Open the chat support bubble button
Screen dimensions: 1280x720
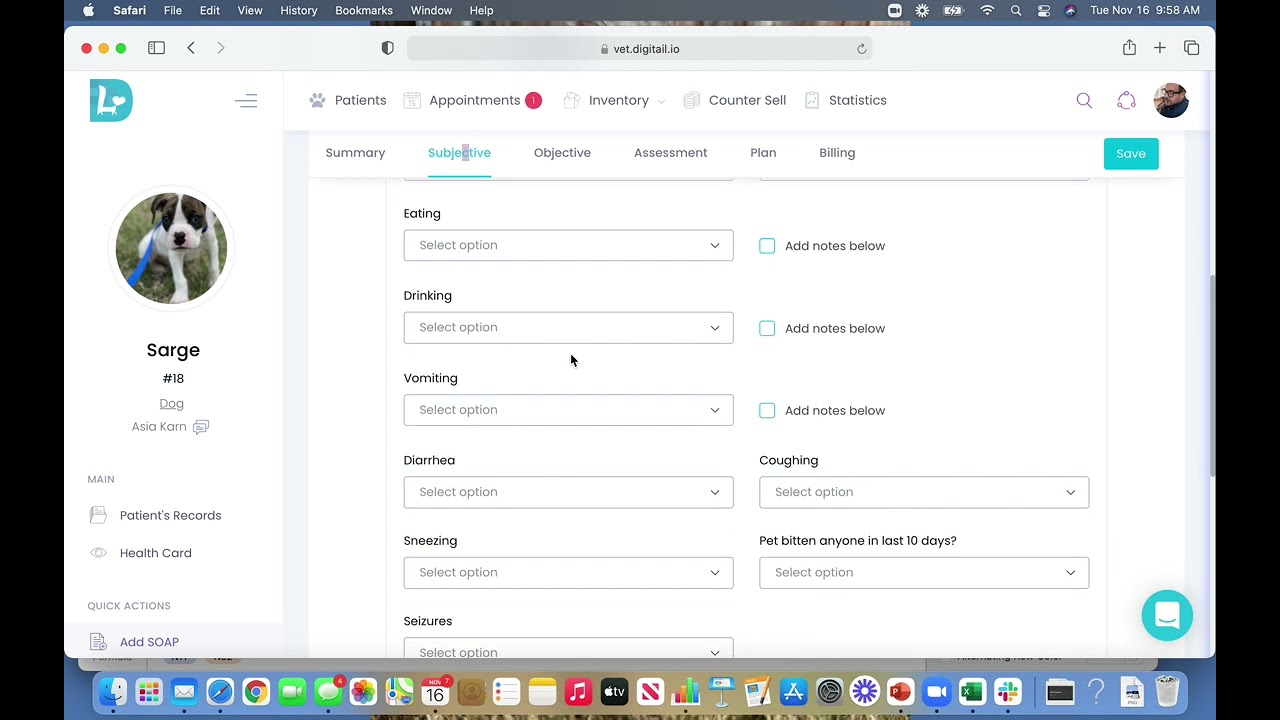(1167, 615)
